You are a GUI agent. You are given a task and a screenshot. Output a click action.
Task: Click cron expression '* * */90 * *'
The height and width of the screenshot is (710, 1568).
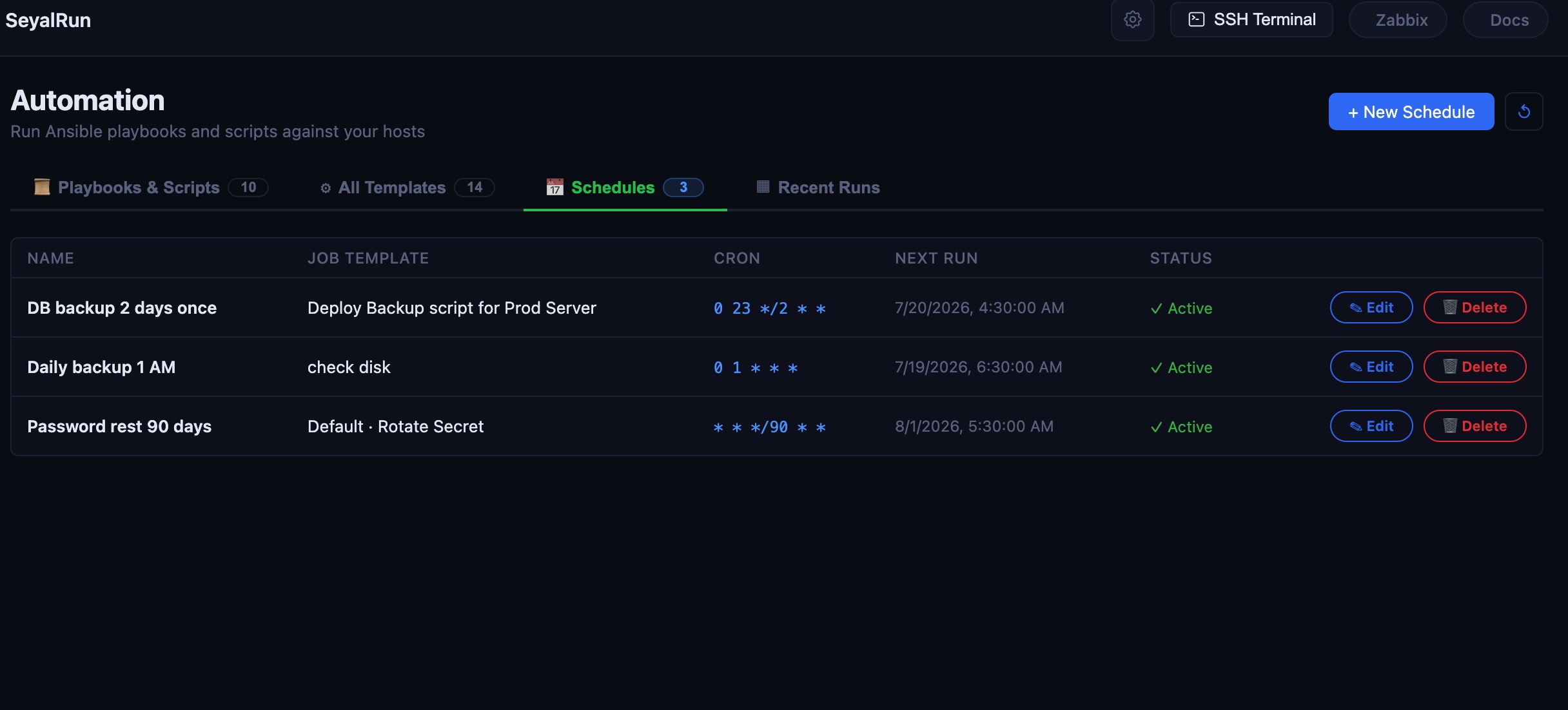tap(770, 427)
